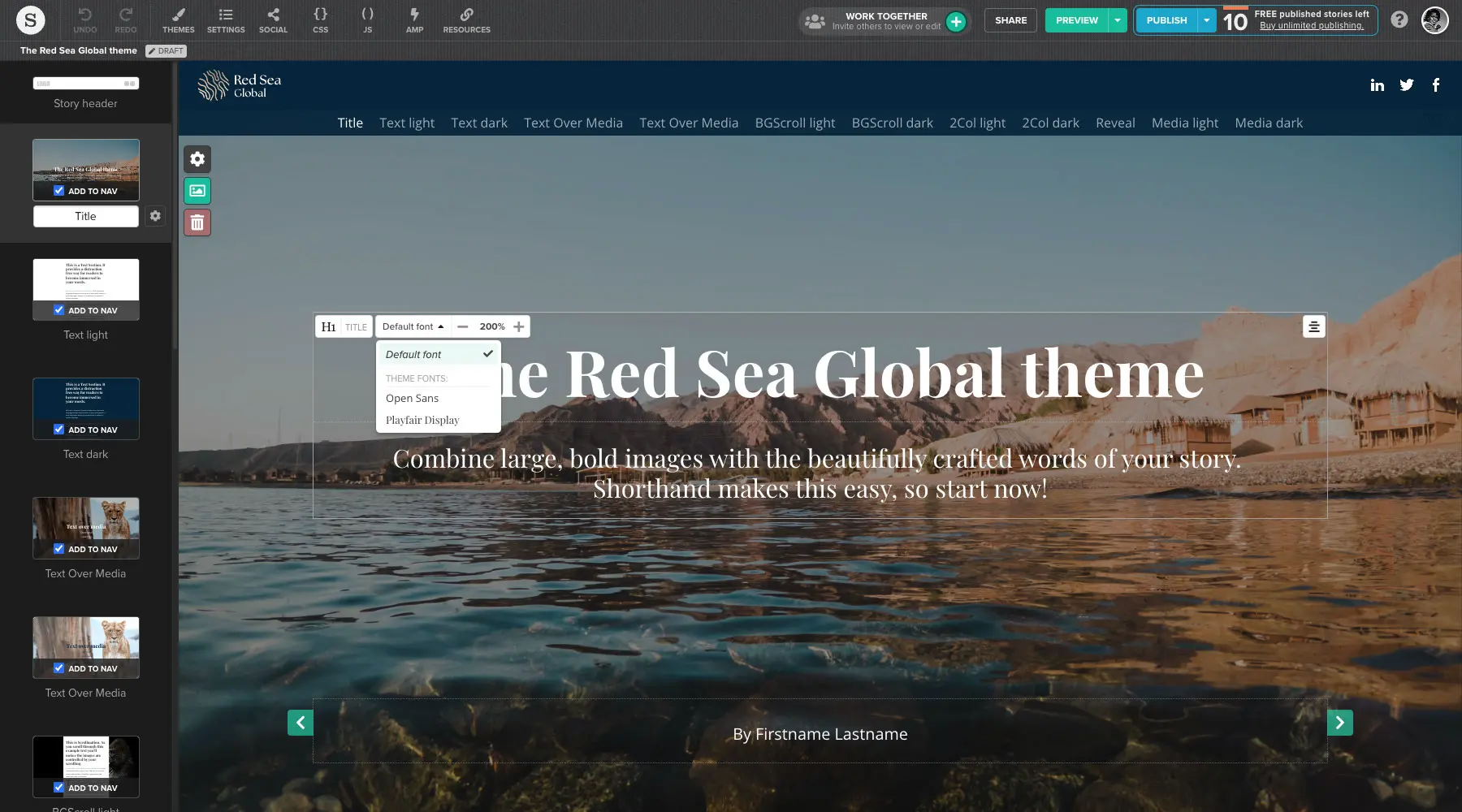Click the 200% font size value
The width and height of the screenshot is (1462, 812).
pos(491,326)
